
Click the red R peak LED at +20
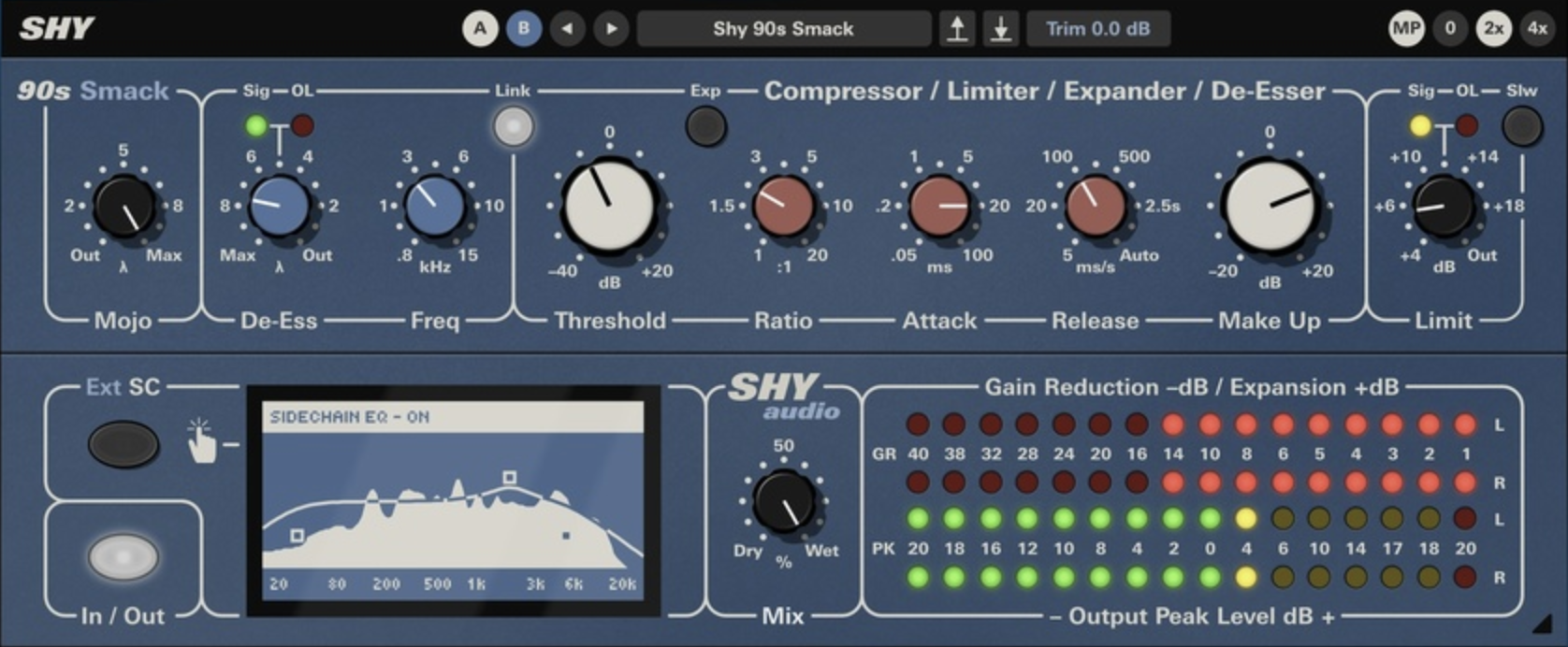1465,578
